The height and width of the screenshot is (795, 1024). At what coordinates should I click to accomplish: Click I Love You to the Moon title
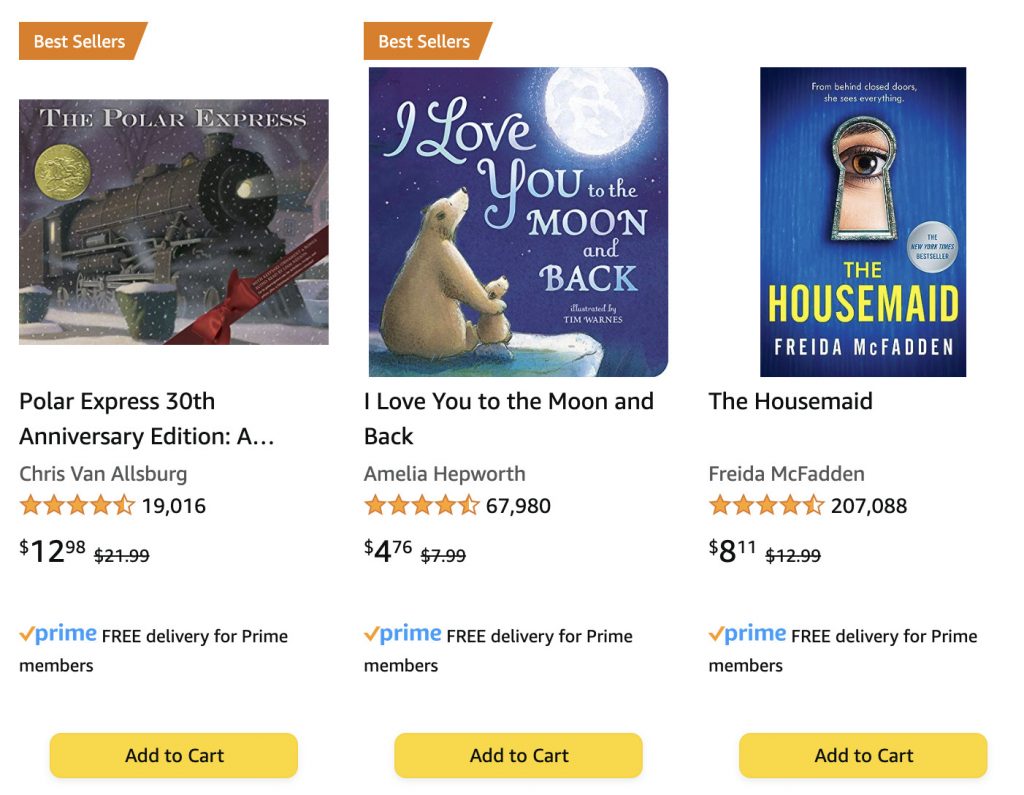508,418
